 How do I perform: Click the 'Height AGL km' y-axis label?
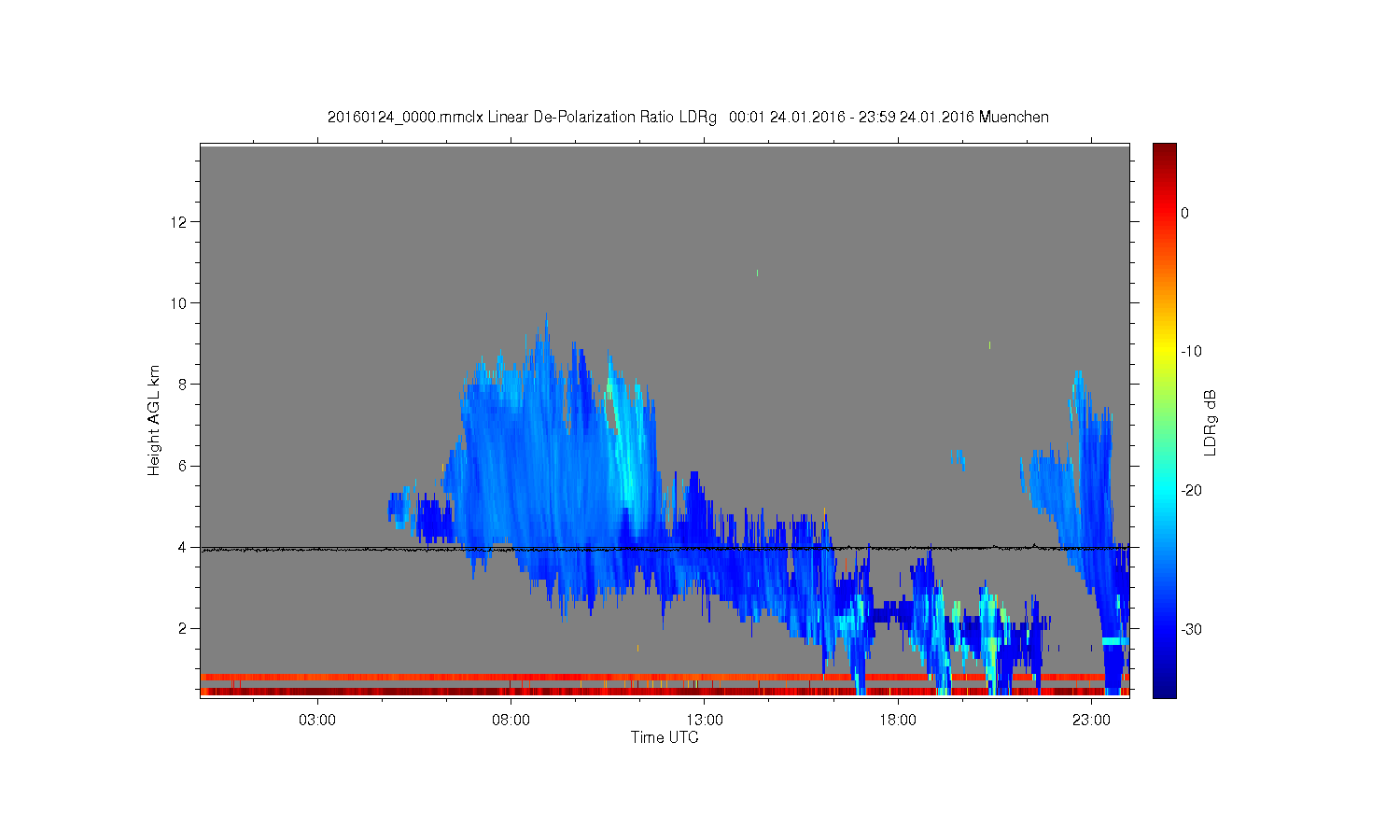point(154,420)
